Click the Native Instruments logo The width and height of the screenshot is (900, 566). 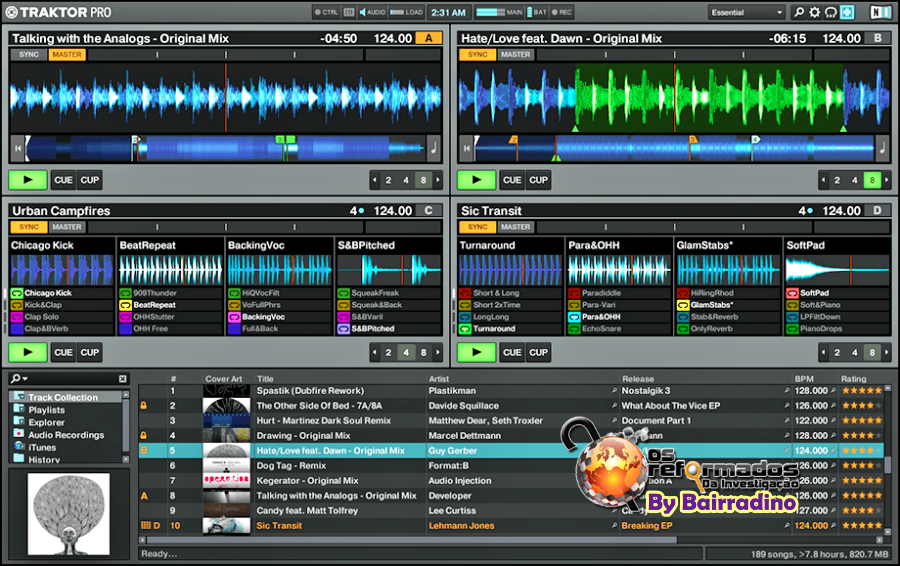[880, 12]
